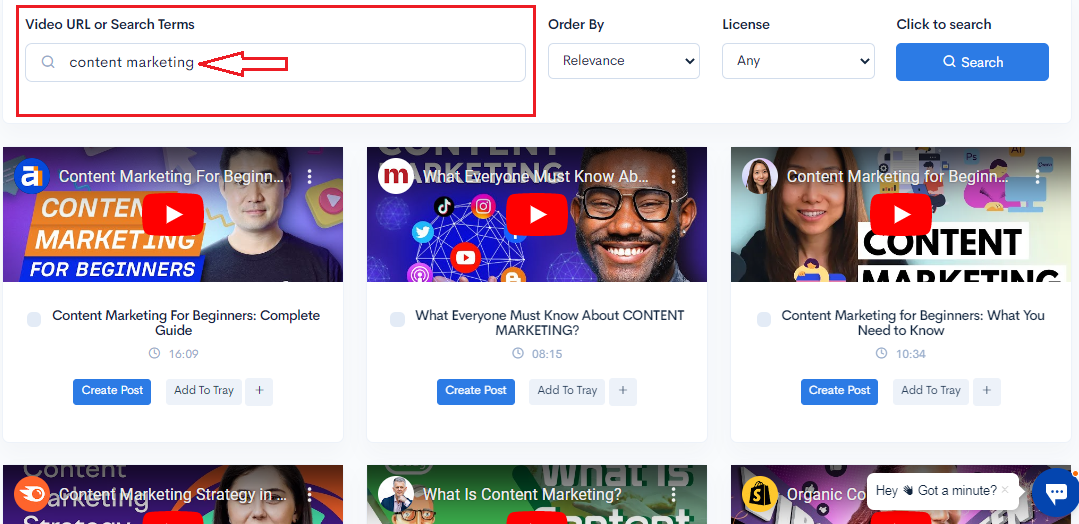Open three-dot menu on Complete Guide video
Screen dimensions: 1079x524
point(310,176)
